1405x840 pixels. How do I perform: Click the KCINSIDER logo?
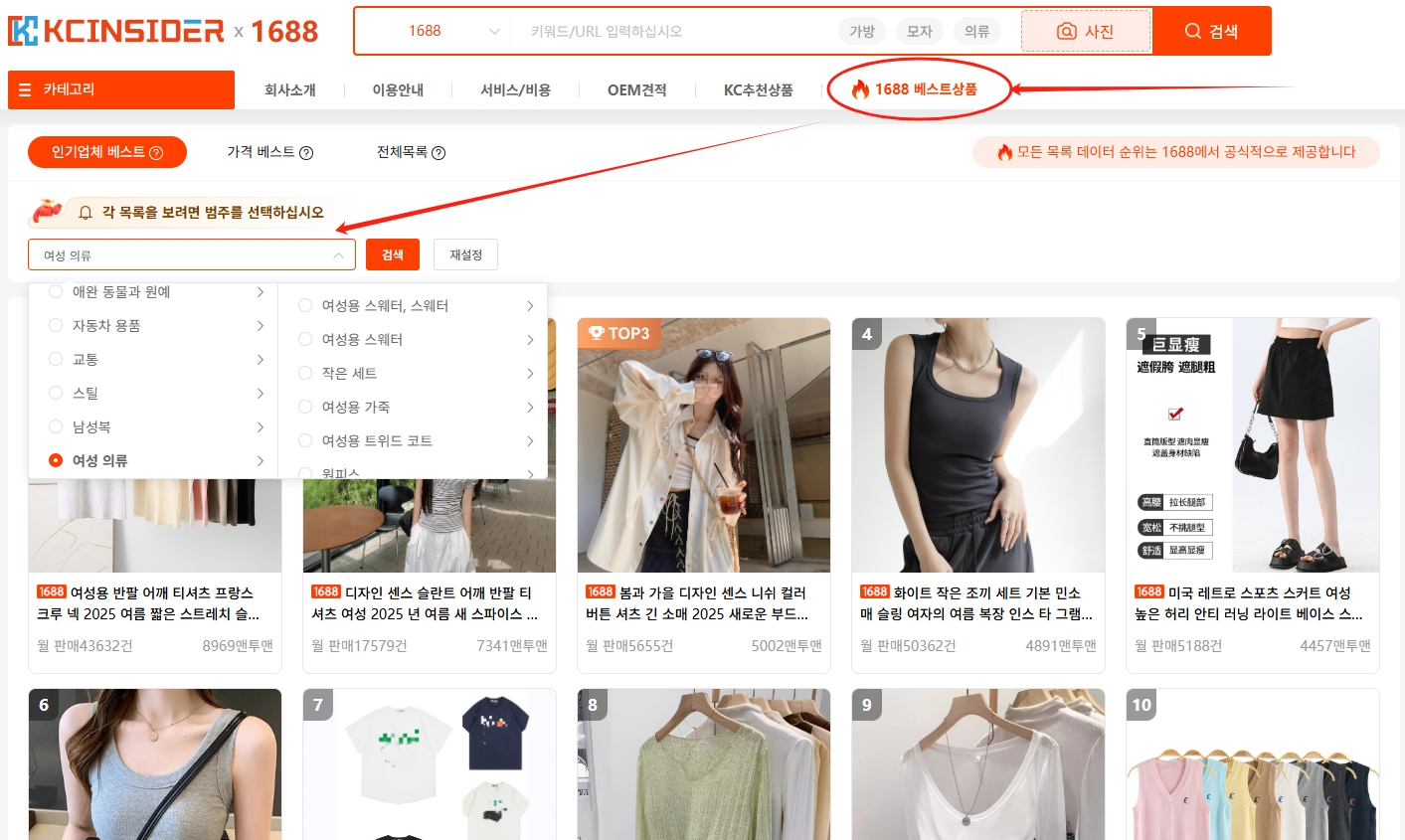click(116, 31)
